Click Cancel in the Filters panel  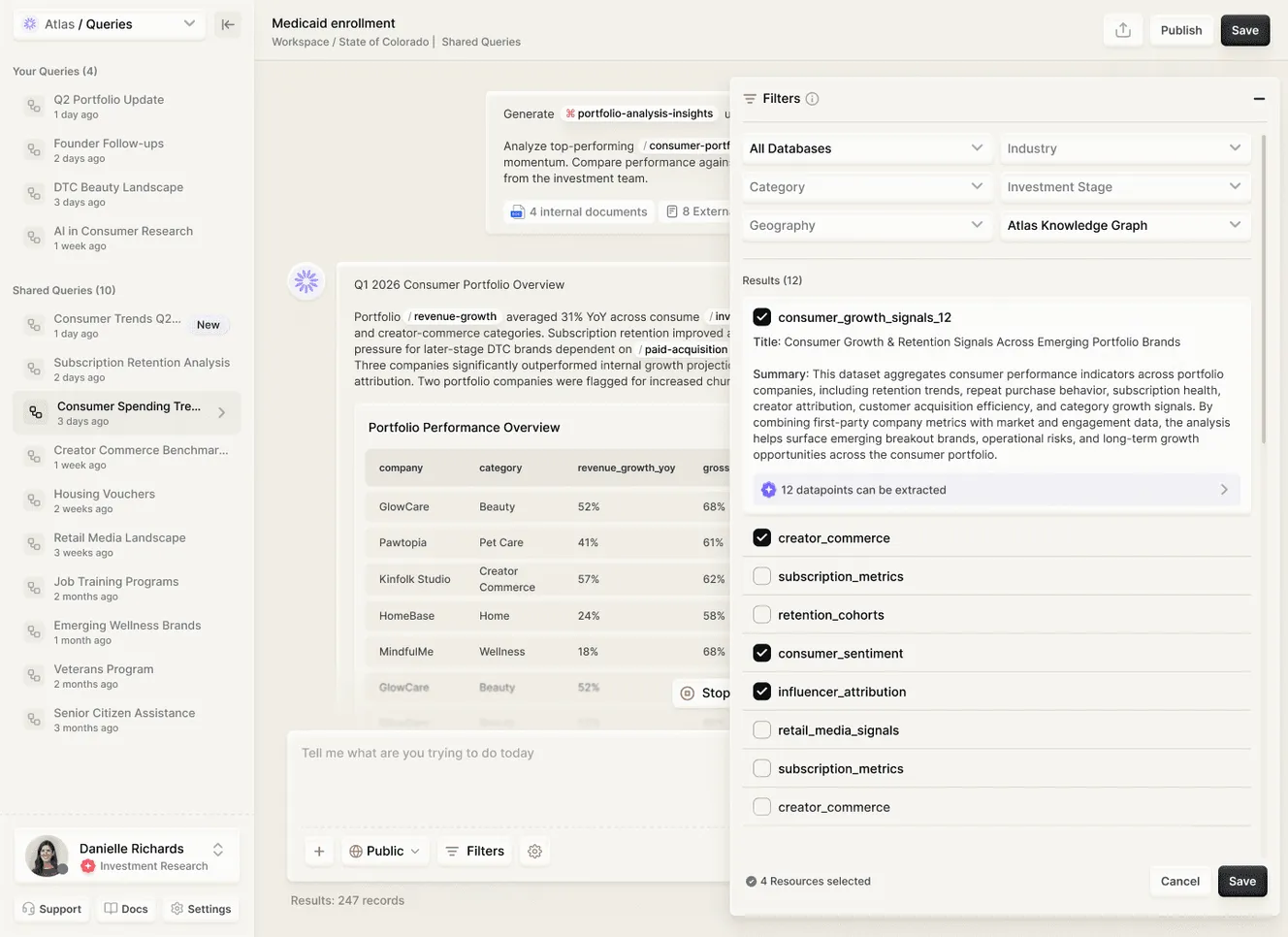(1180, 881)
